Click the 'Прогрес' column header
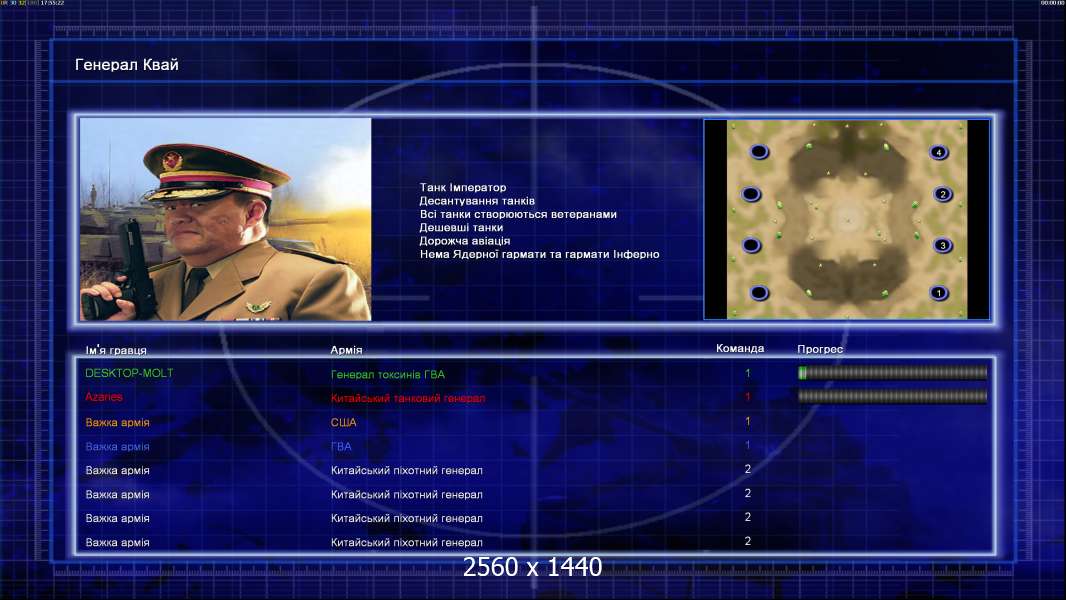The width and height of the screenshot is (1066, 600). (820, 349)
